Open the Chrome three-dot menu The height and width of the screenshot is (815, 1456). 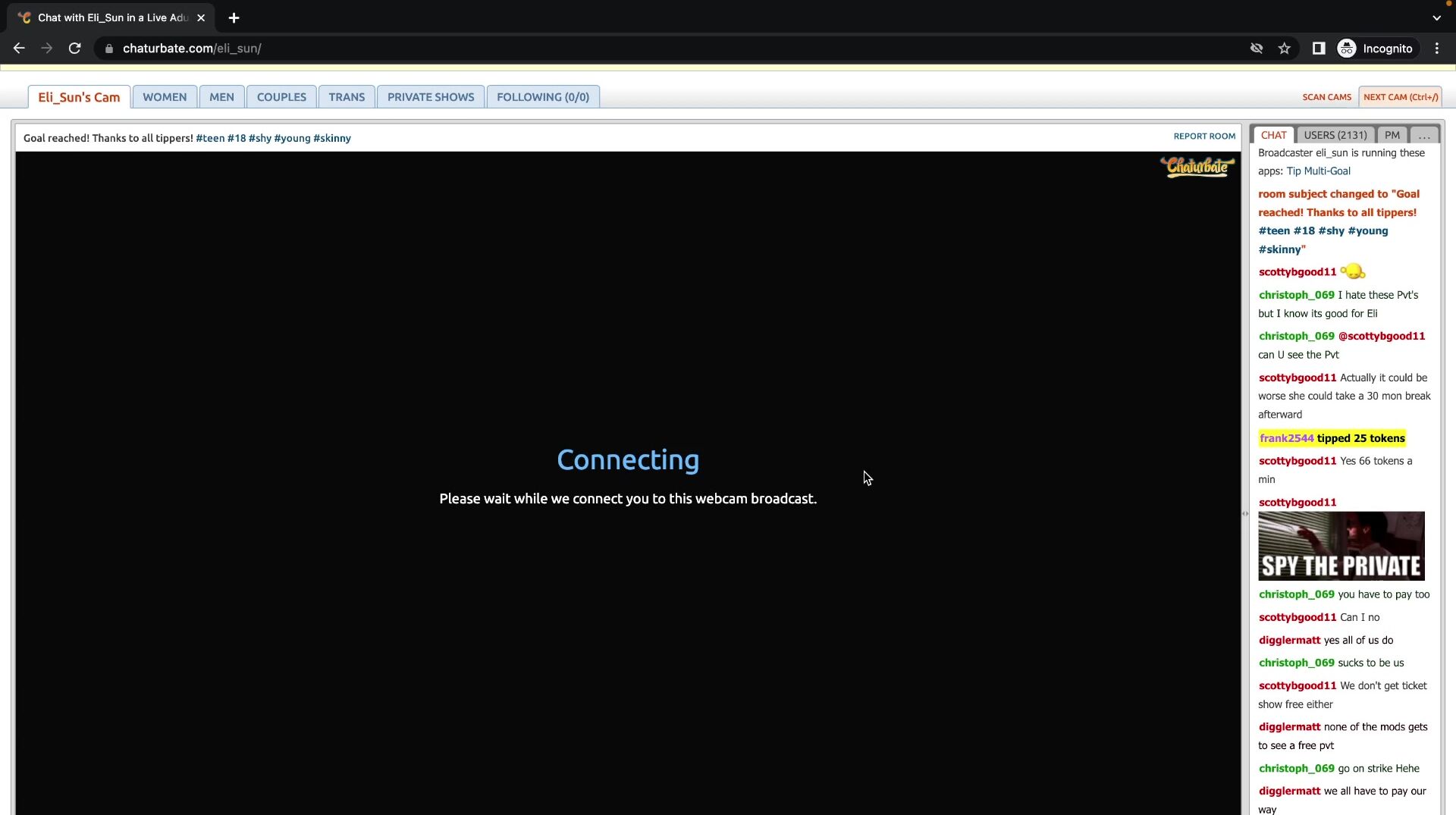pyautogui.click(x=1437, y=49)
